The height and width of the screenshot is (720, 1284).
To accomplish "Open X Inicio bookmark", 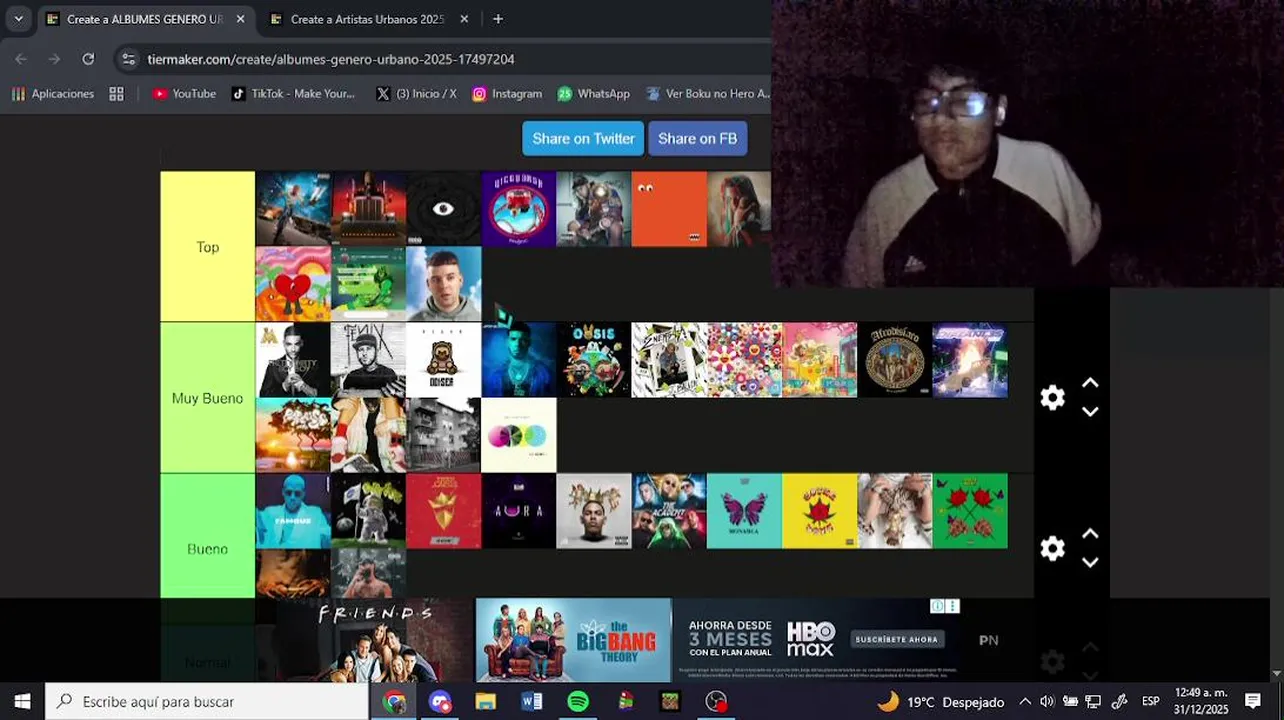I will [x=416, y=93].
